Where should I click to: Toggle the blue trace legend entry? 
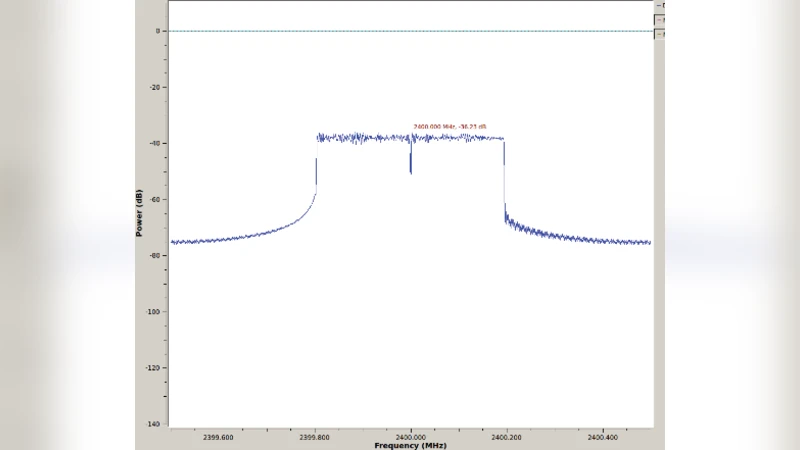click(660, 5)
